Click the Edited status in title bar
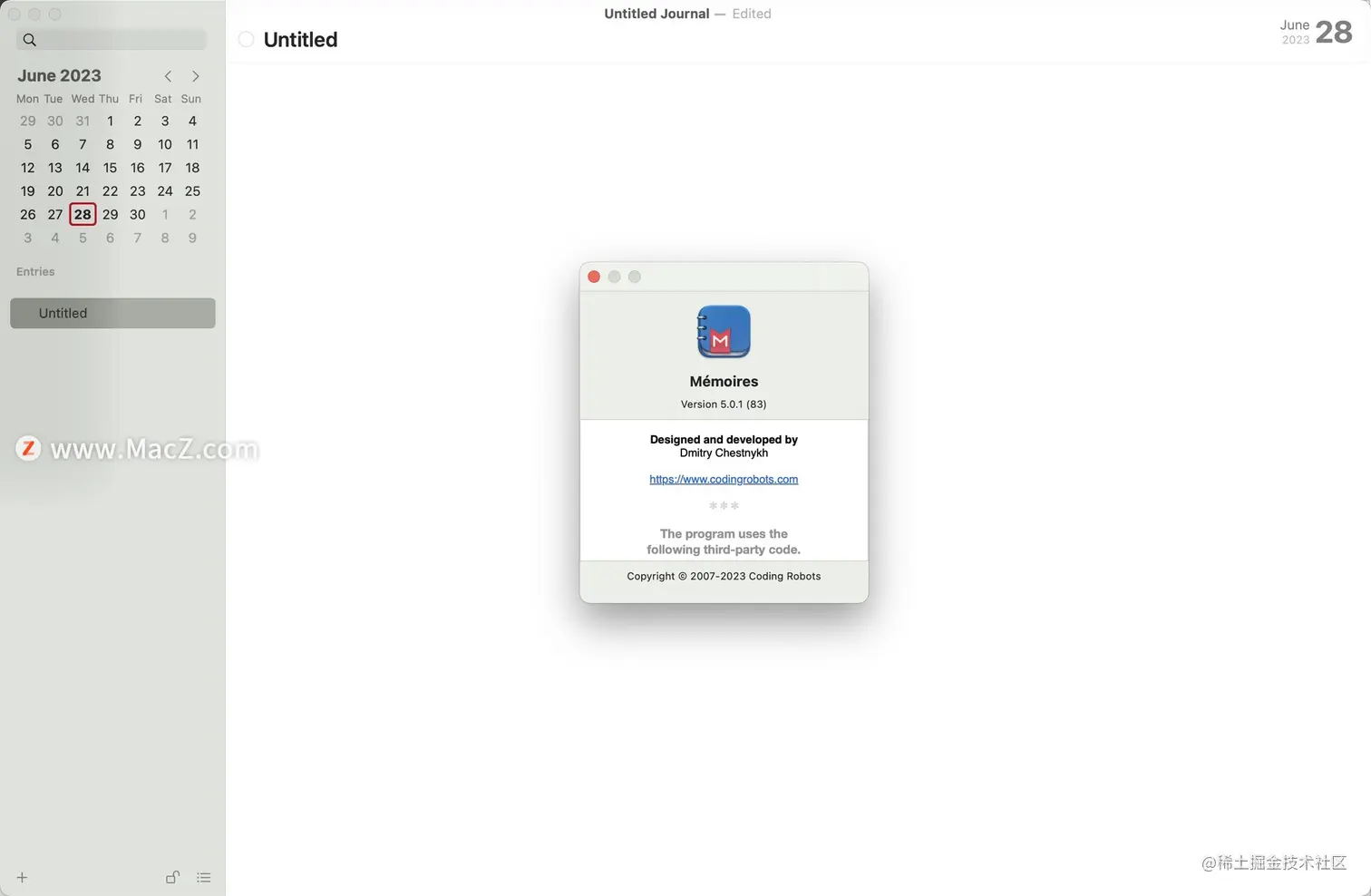This screenshot has width=1371, height=896. (752, 14)
